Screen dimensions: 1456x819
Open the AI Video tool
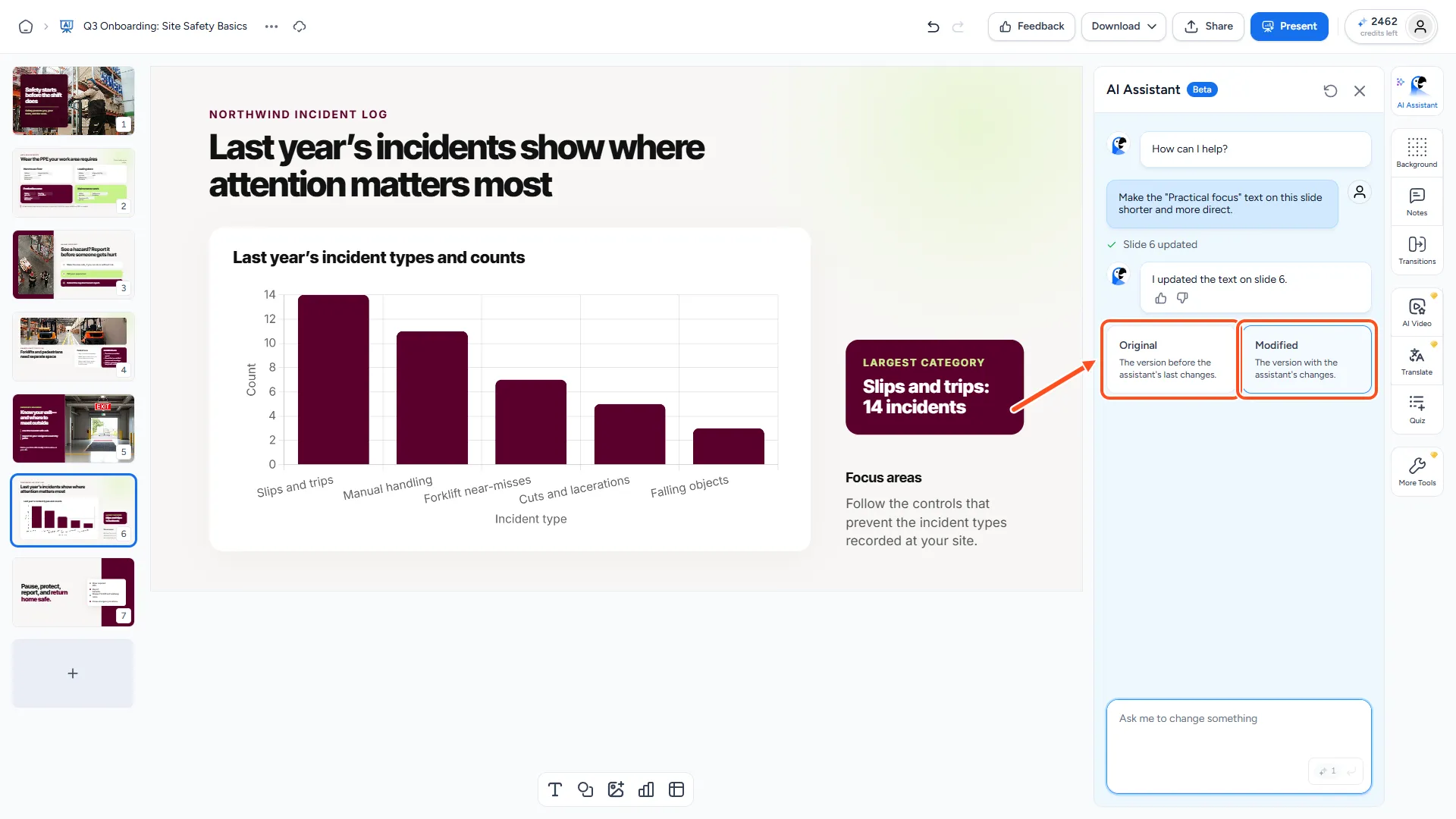tap(1417, 312)
